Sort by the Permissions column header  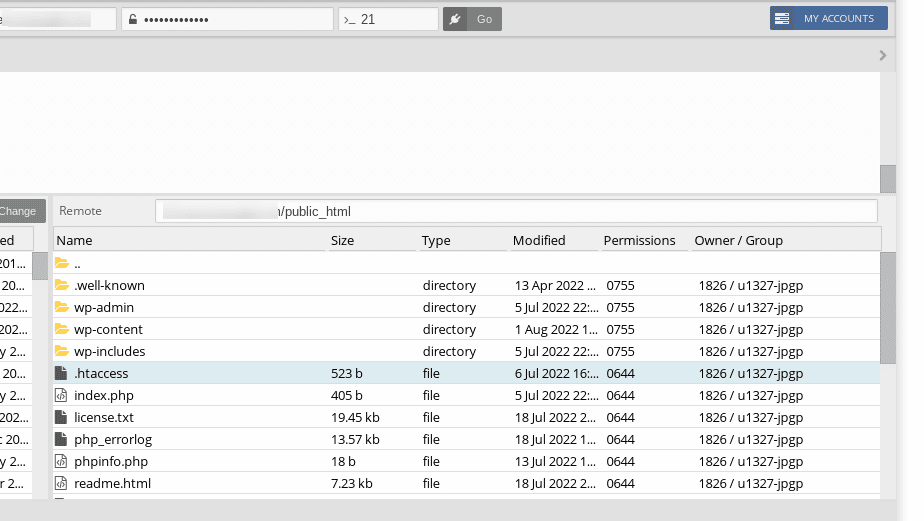tap(639, 240)
